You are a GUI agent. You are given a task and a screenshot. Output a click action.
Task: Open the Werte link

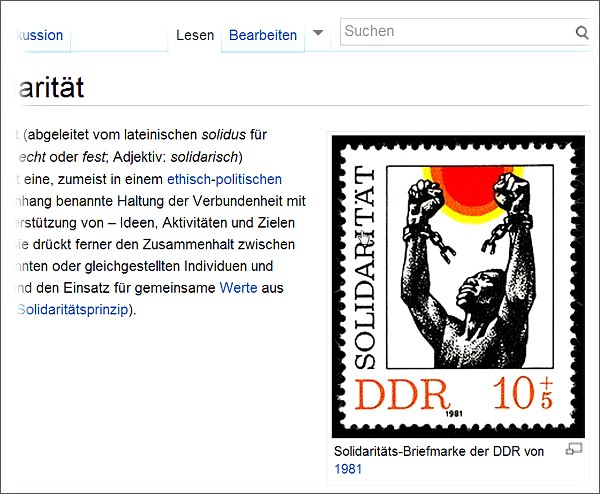[x=238, y=288]
